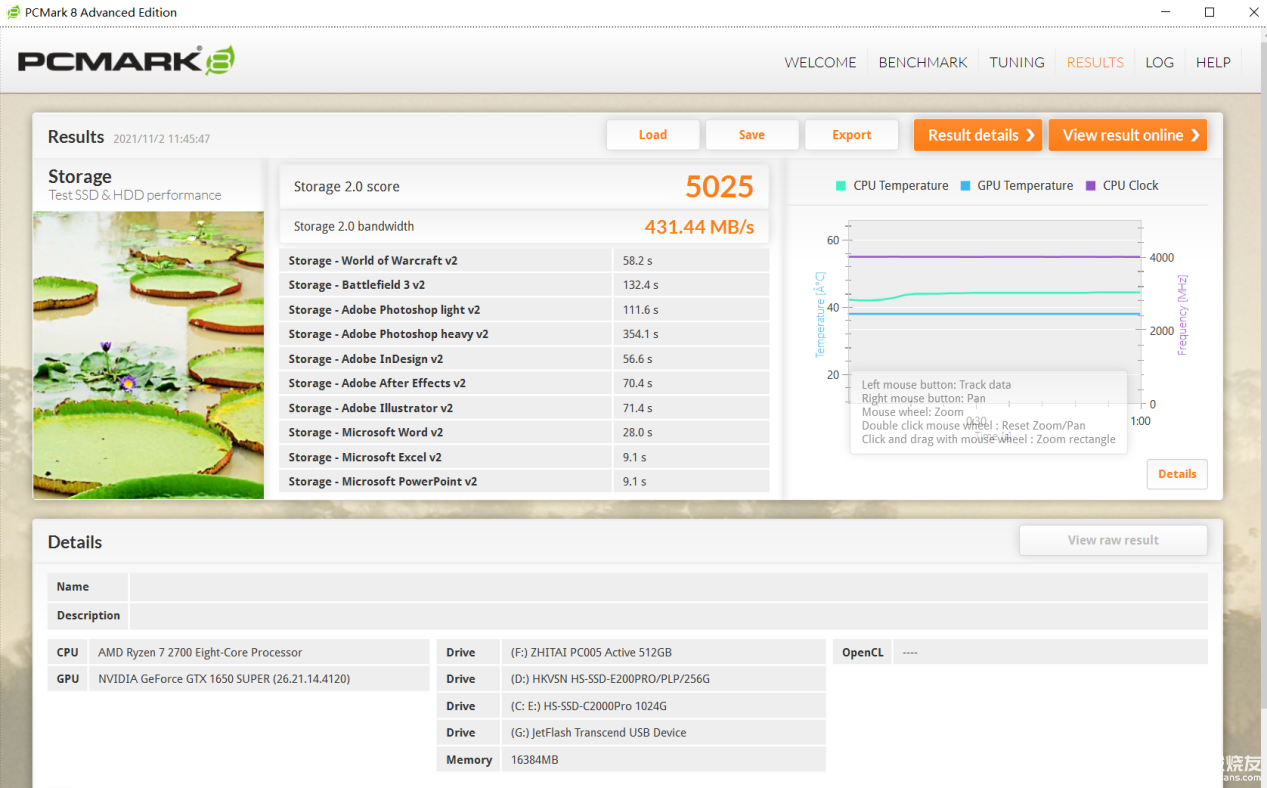Click the Description input field
The height and width of the screenshot is (788, 1267).
point(668,615)
